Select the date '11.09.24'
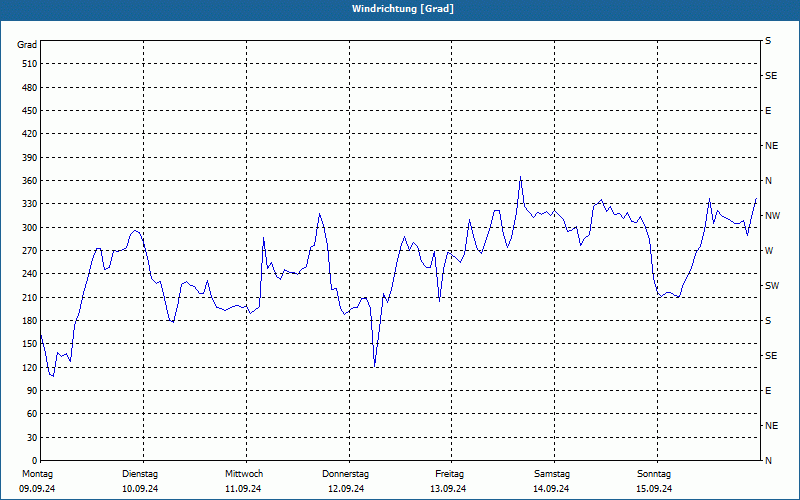This screenshot has width=800, height=500. [243, 489]
